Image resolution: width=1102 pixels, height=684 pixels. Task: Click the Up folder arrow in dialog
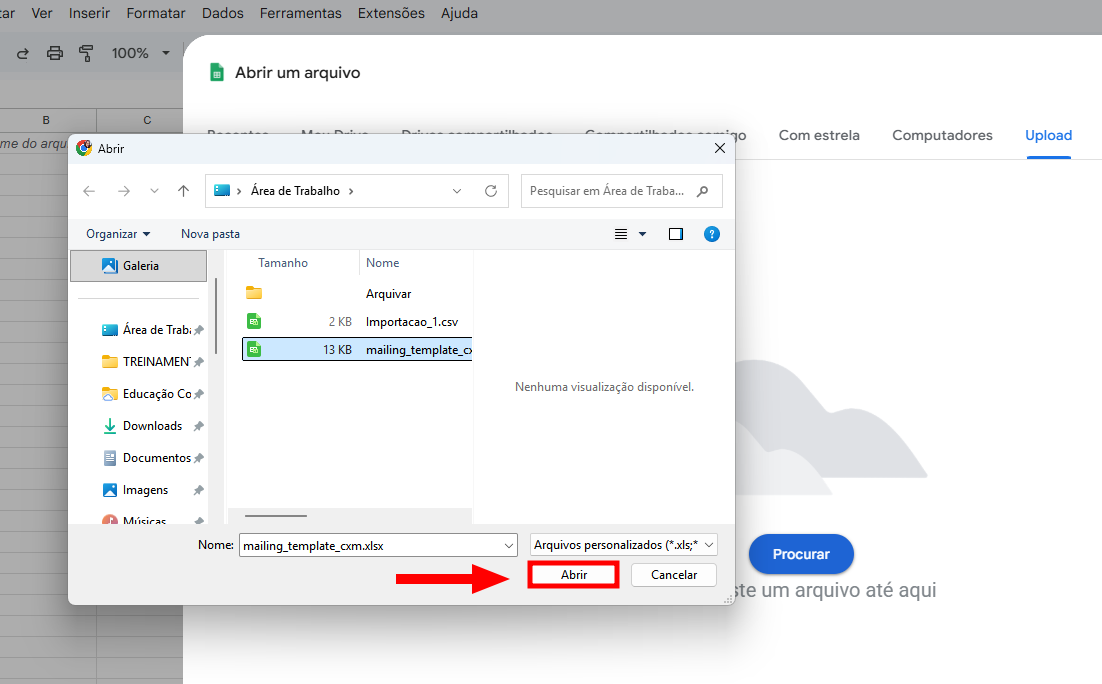[183, 191]
